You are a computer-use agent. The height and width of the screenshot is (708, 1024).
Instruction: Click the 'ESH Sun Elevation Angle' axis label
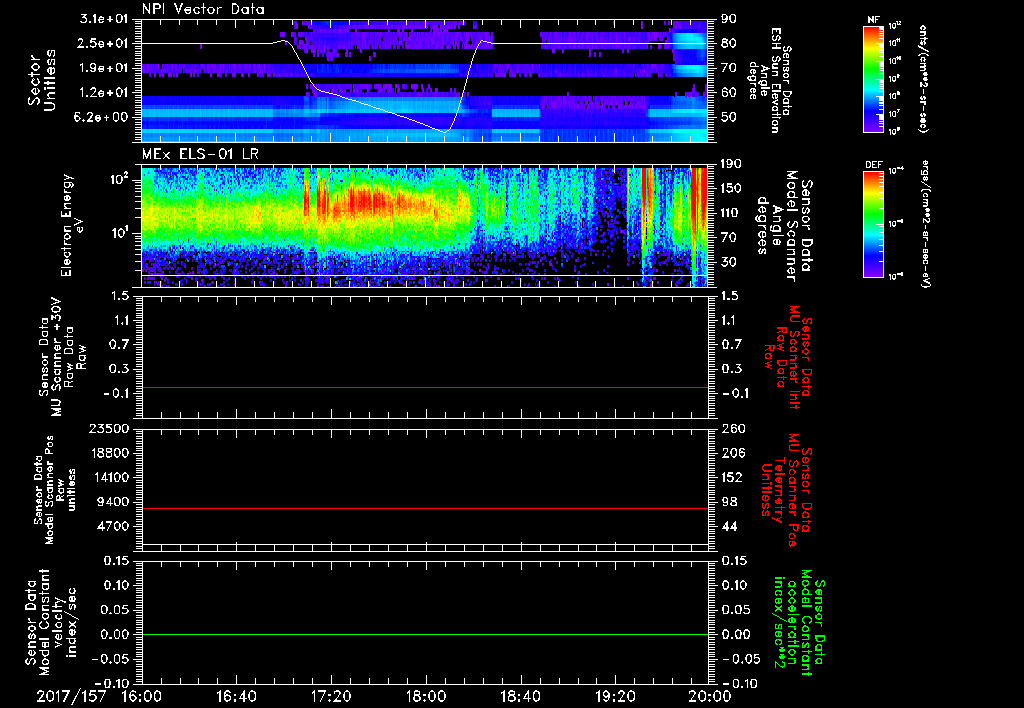769,80
